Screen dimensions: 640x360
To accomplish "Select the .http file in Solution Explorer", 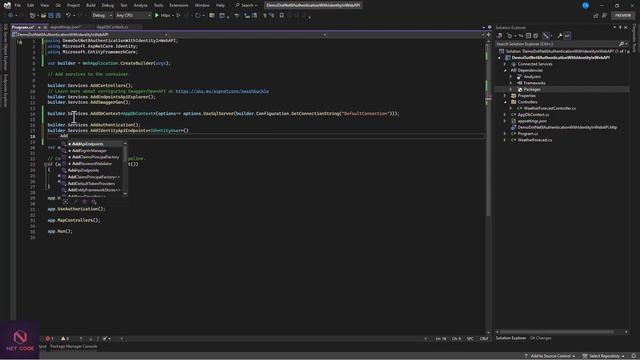I will click(x=567, y=127).
